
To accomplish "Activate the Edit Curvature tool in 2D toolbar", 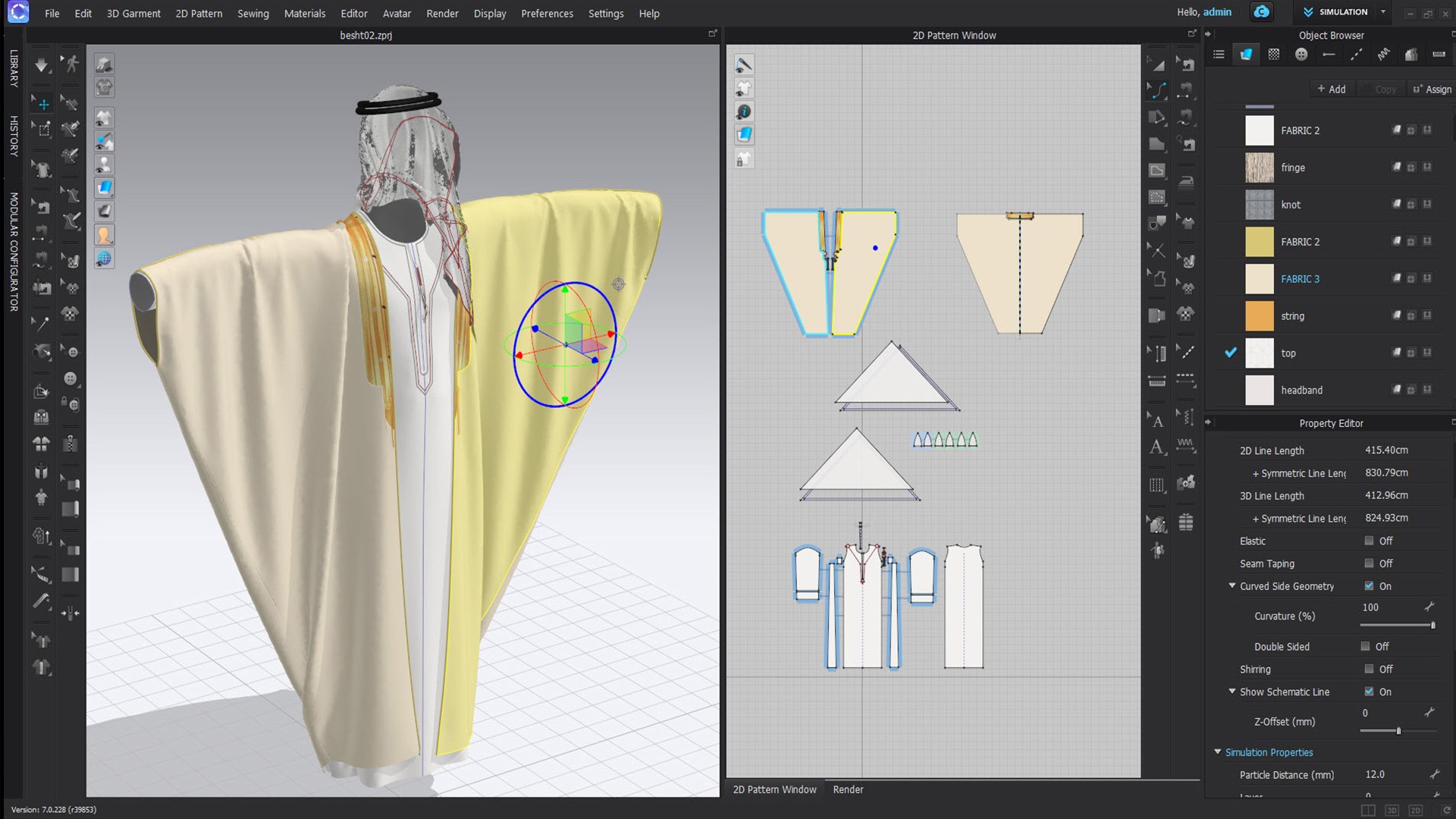I will pos(1157,90).
